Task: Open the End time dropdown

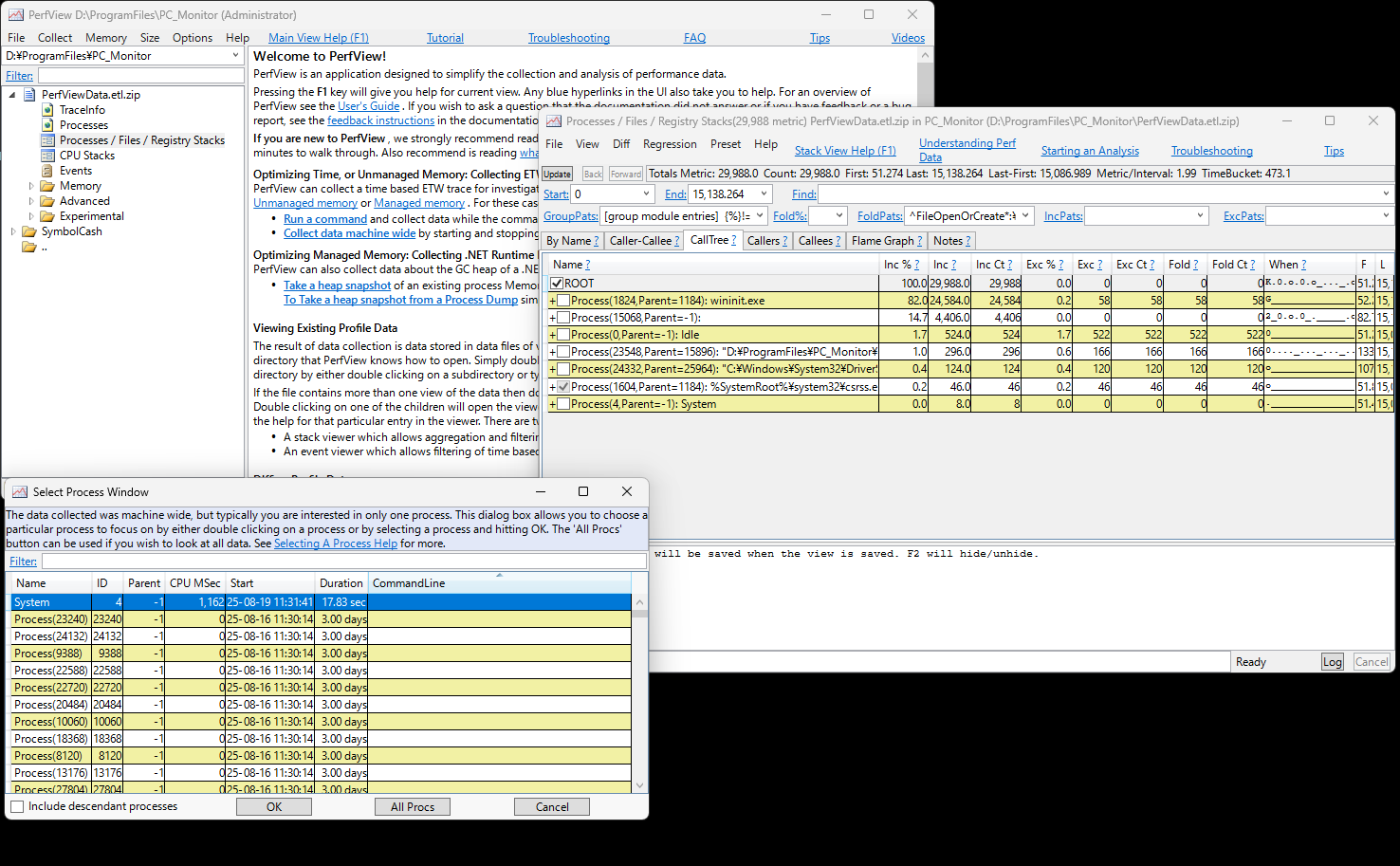Action: (764, 193)
